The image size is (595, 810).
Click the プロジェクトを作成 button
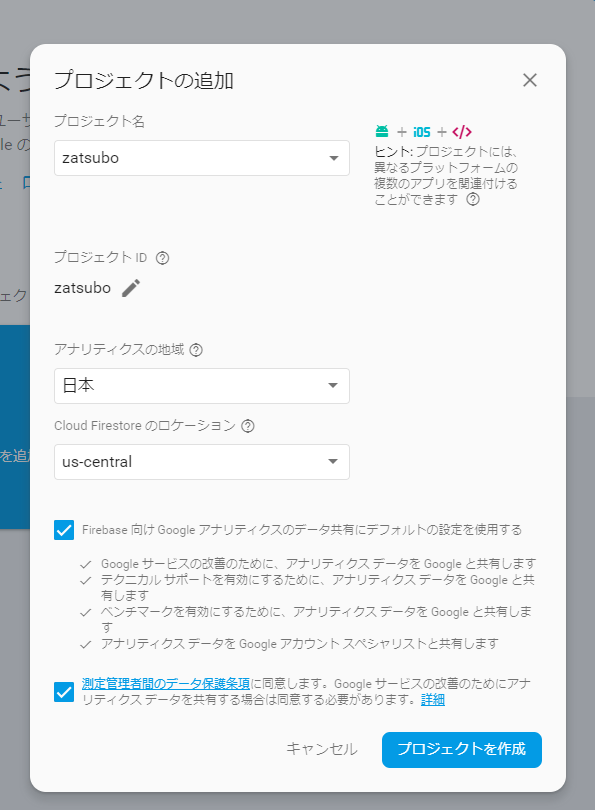(x=462, y=749)
